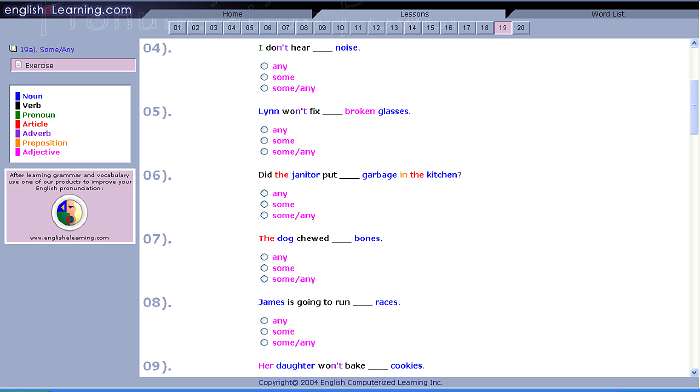700x392 pixels.
Task: Click the pronunciation product face logo
Action: pos(69,213)
